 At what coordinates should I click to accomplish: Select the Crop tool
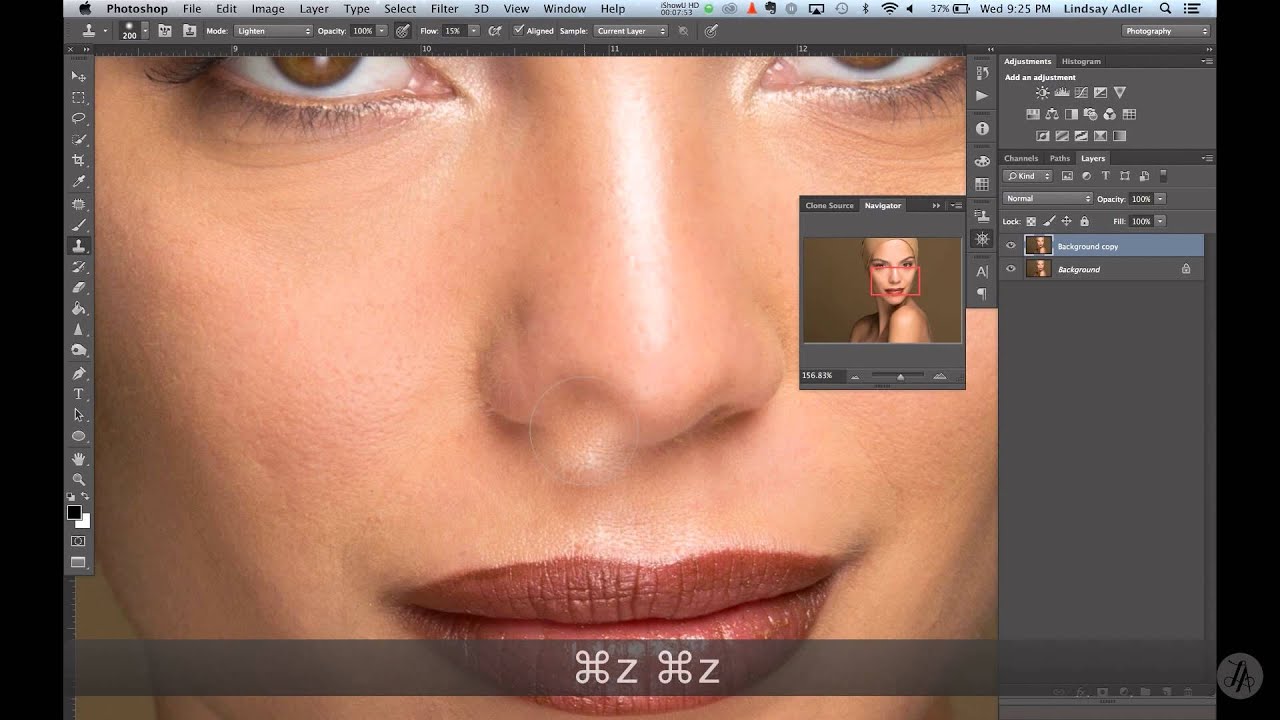click(79, 160)
